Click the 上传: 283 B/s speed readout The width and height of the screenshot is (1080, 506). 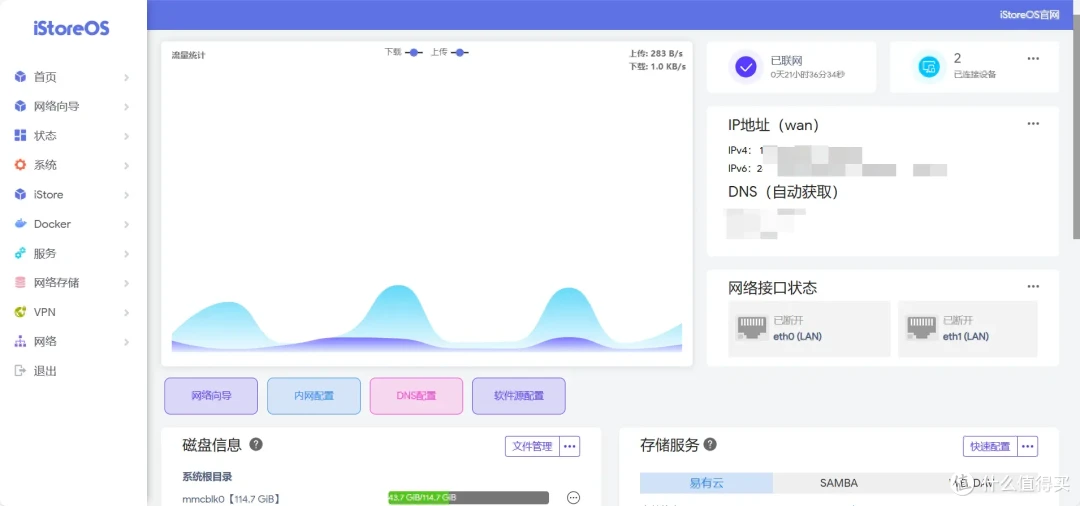pyautogui.click(x=655, y=53)
